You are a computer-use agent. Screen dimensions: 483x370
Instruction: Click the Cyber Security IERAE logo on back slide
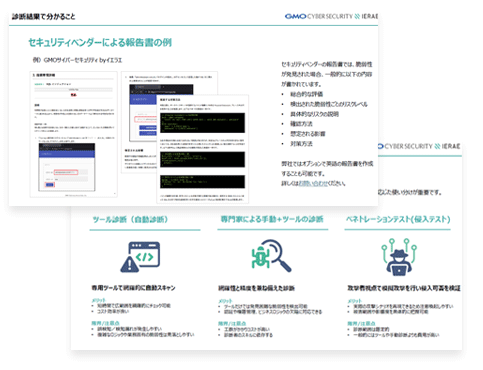tap(419, 146)
